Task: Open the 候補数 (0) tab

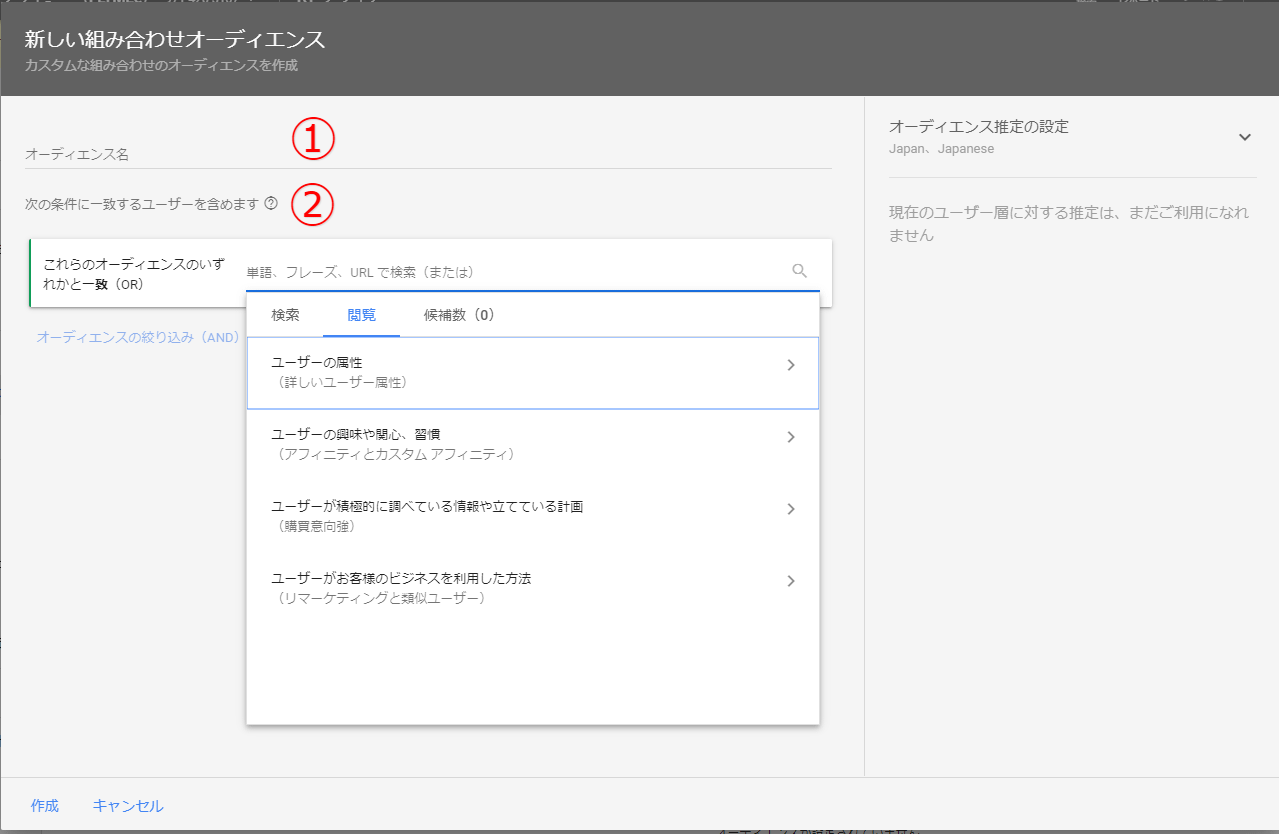Action: [x=459, y=315]
